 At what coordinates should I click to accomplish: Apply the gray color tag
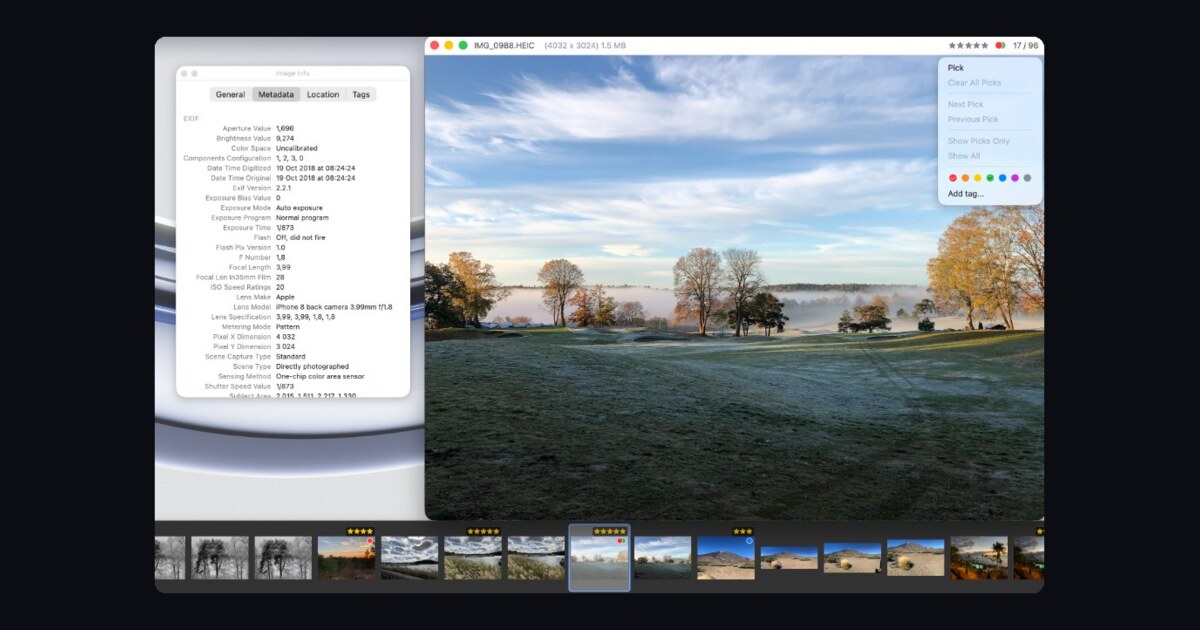[x=1027, y=178]
